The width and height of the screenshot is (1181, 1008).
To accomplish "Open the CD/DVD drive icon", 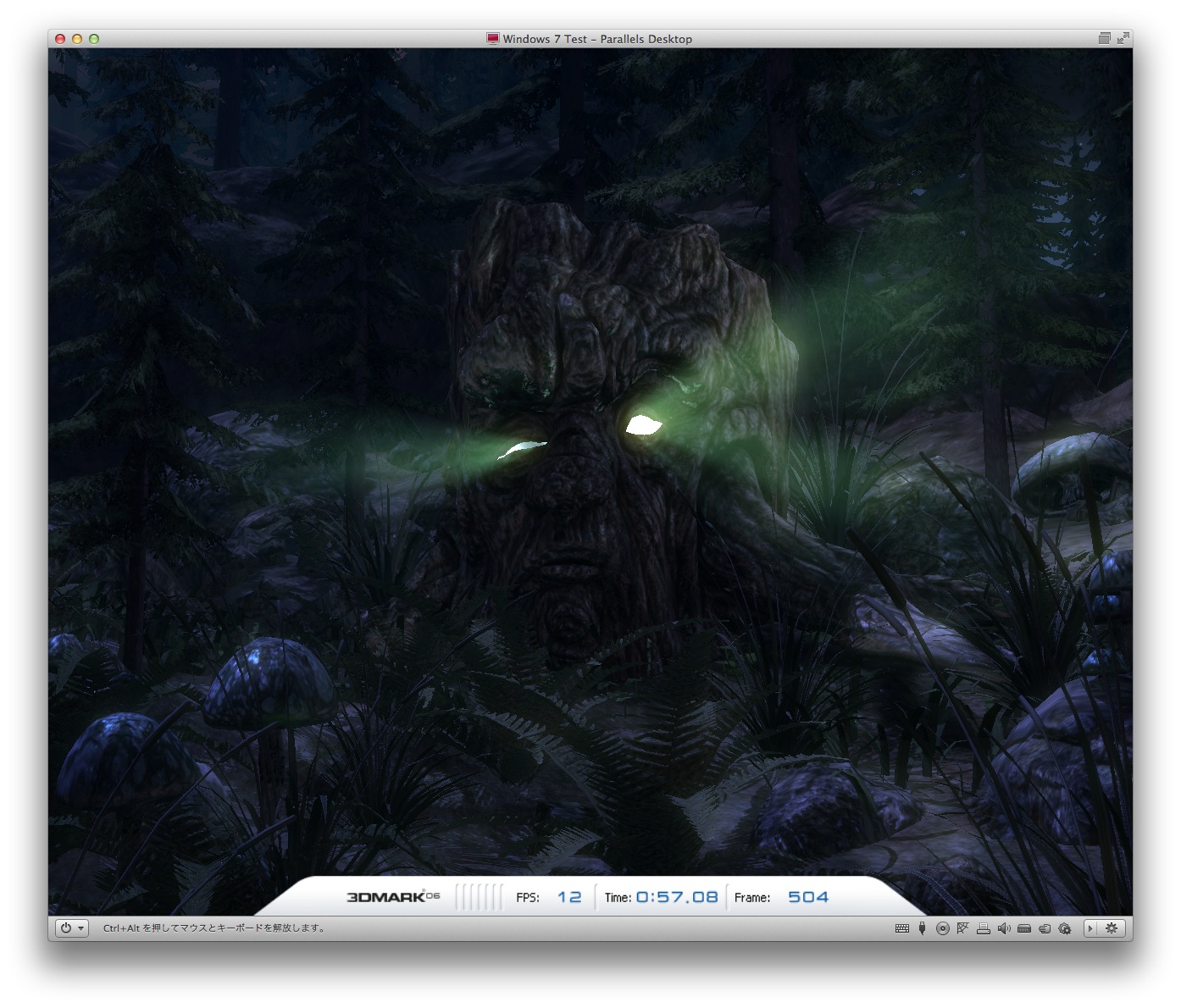I will point(943,928).
